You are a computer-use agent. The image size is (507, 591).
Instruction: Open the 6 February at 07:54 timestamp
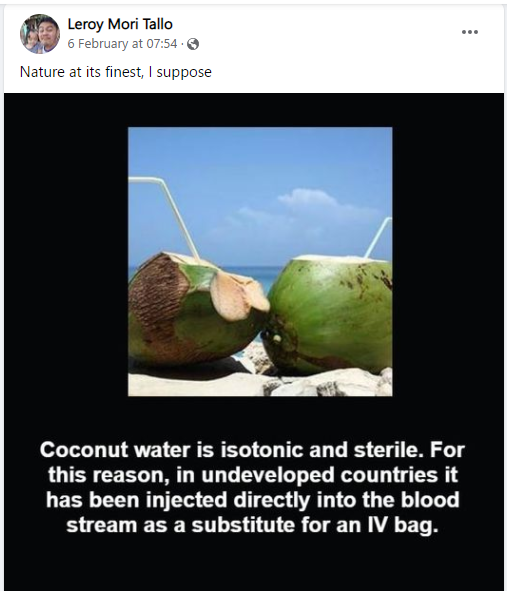click(x=122, y=44)
